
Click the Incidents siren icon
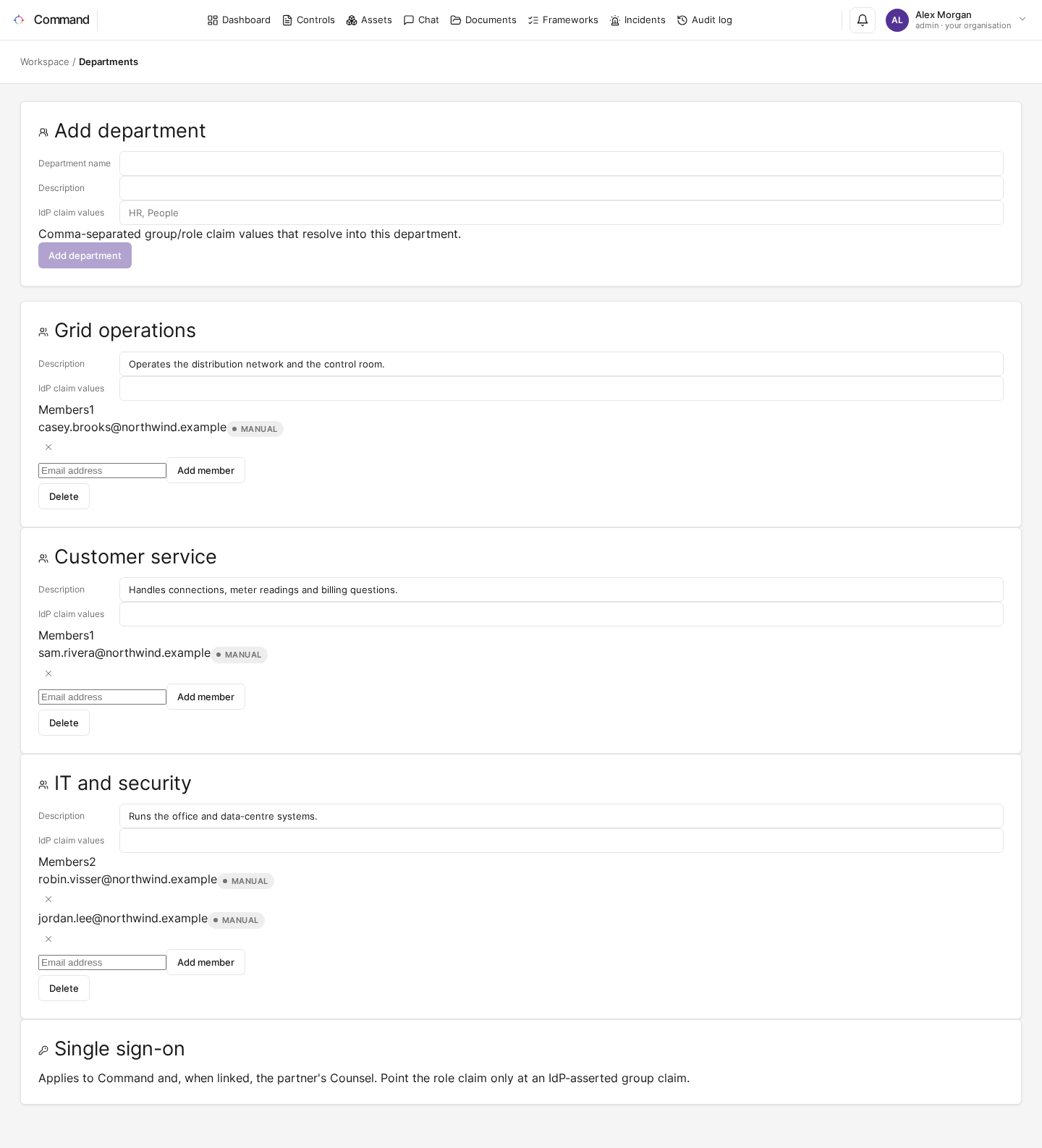615,20
